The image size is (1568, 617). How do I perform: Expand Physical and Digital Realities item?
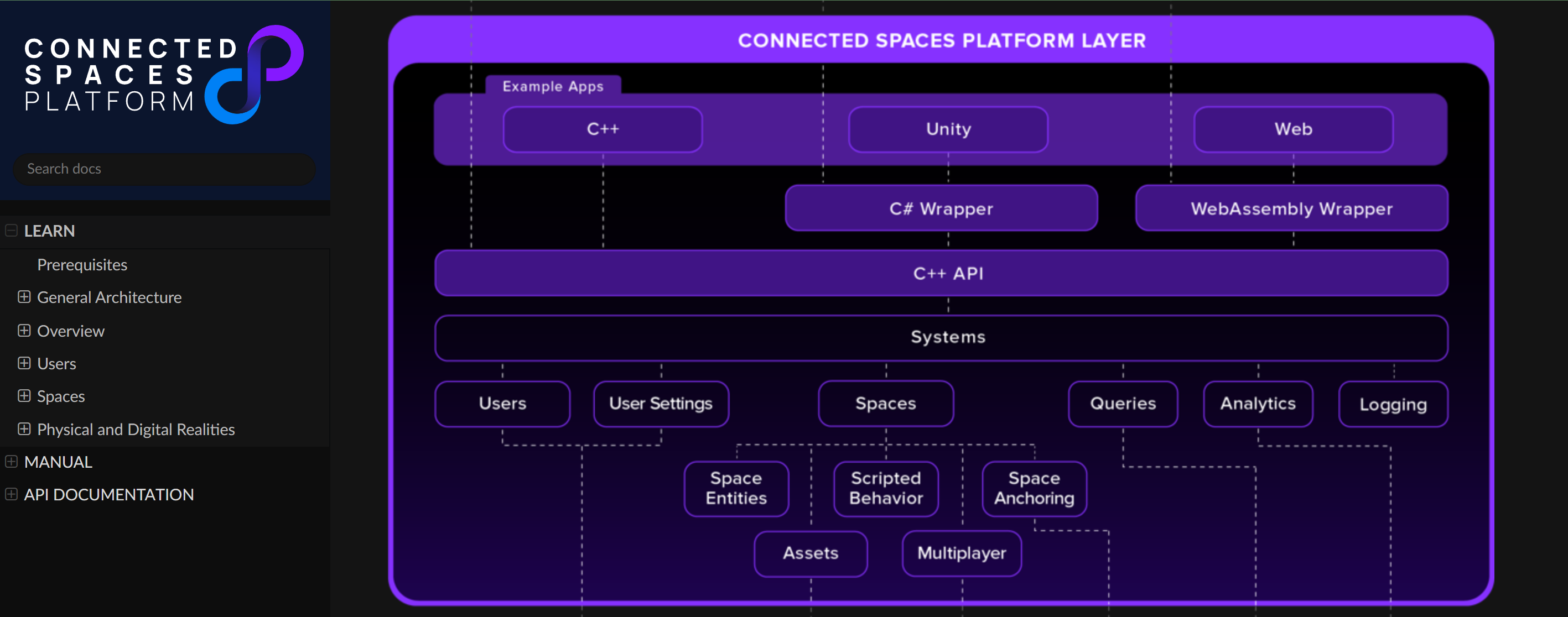tap(24, 429)
